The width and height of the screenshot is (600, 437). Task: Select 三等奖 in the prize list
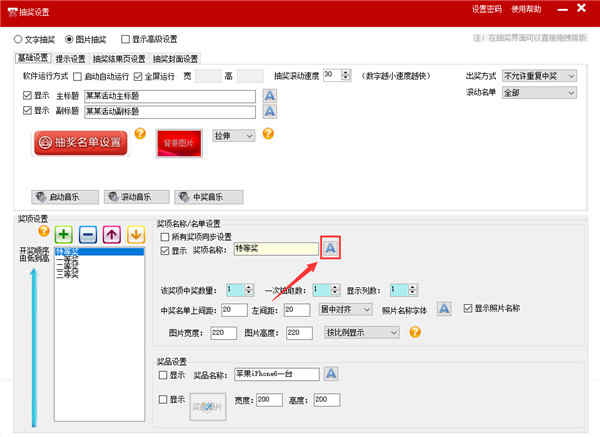coord(99,274)
